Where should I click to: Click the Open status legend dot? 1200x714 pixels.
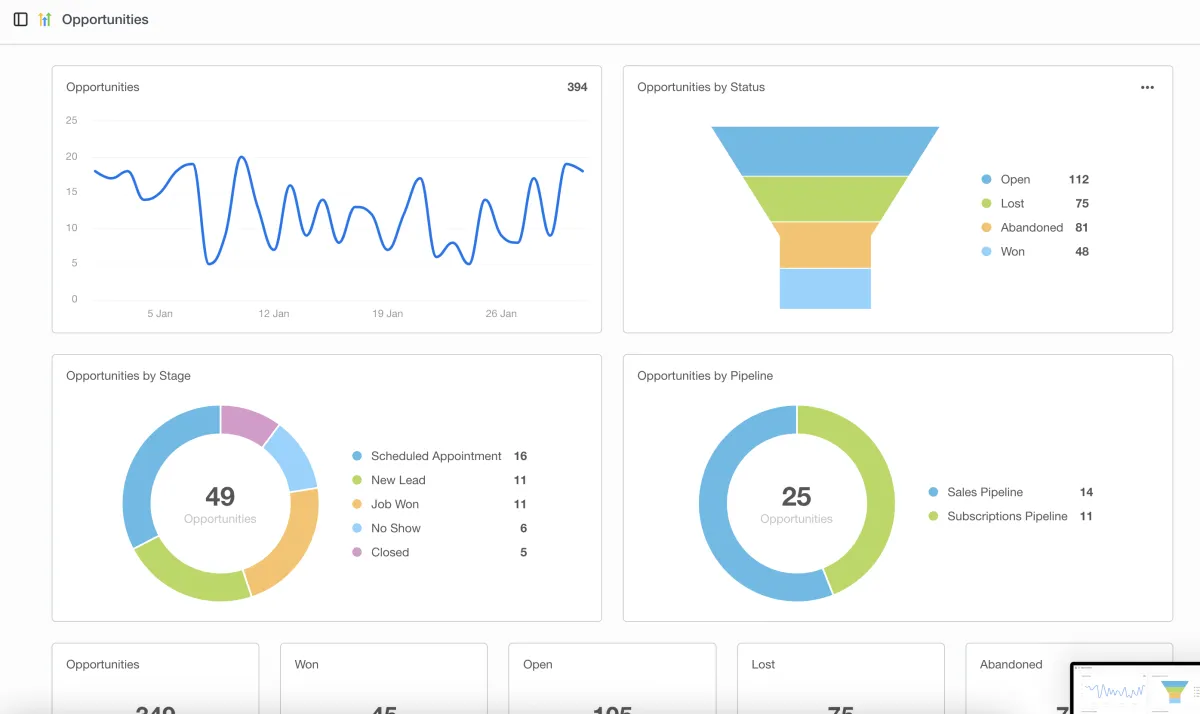point(986,180)
